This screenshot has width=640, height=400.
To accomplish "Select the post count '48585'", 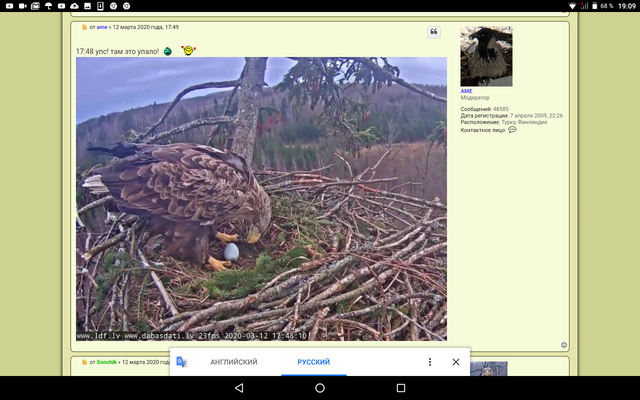I will tap(501, 109).
